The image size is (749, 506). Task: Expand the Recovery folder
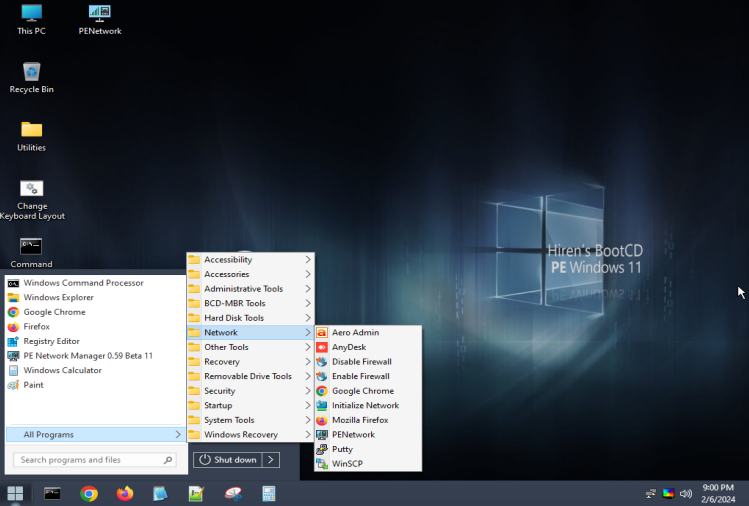pyautogui.click(x=250, y=362)
